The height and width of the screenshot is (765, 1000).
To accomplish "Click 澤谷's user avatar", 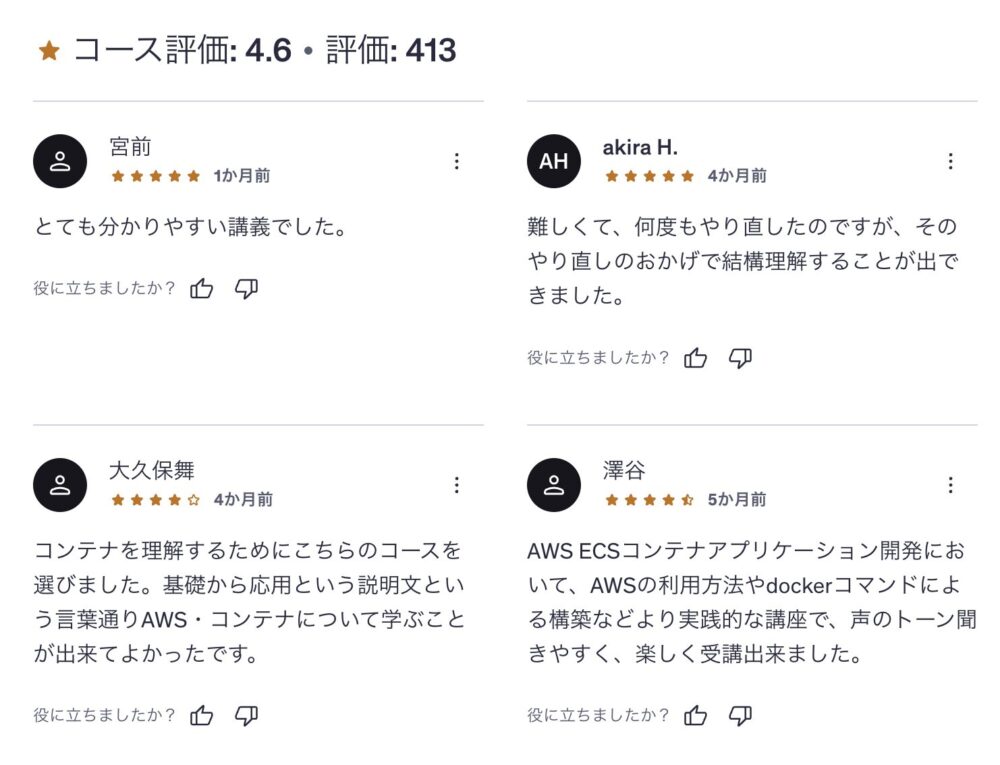I will pyautogui.click(x=553, y=485).
